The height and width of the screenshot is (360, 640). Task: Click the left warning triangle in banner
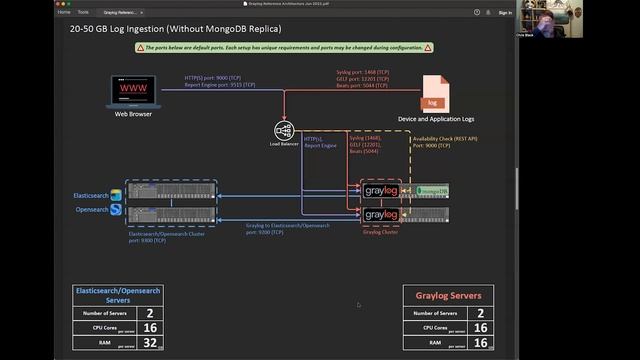(x=140, y=48)
